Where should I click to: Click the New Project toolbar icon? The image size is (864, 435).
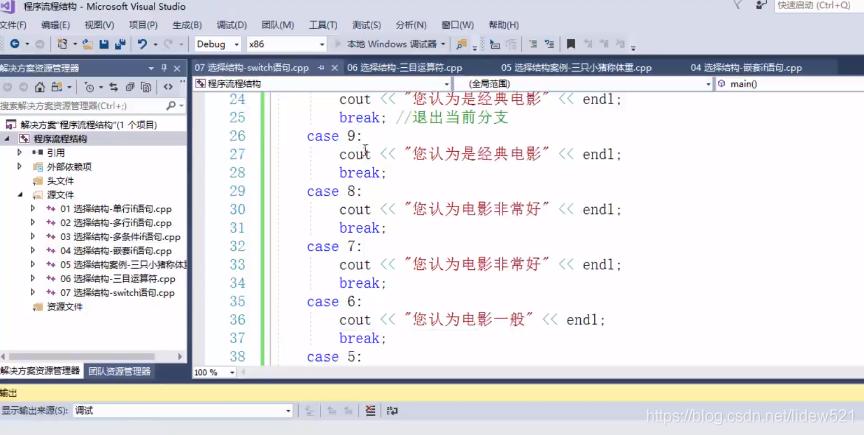(63, 44)
